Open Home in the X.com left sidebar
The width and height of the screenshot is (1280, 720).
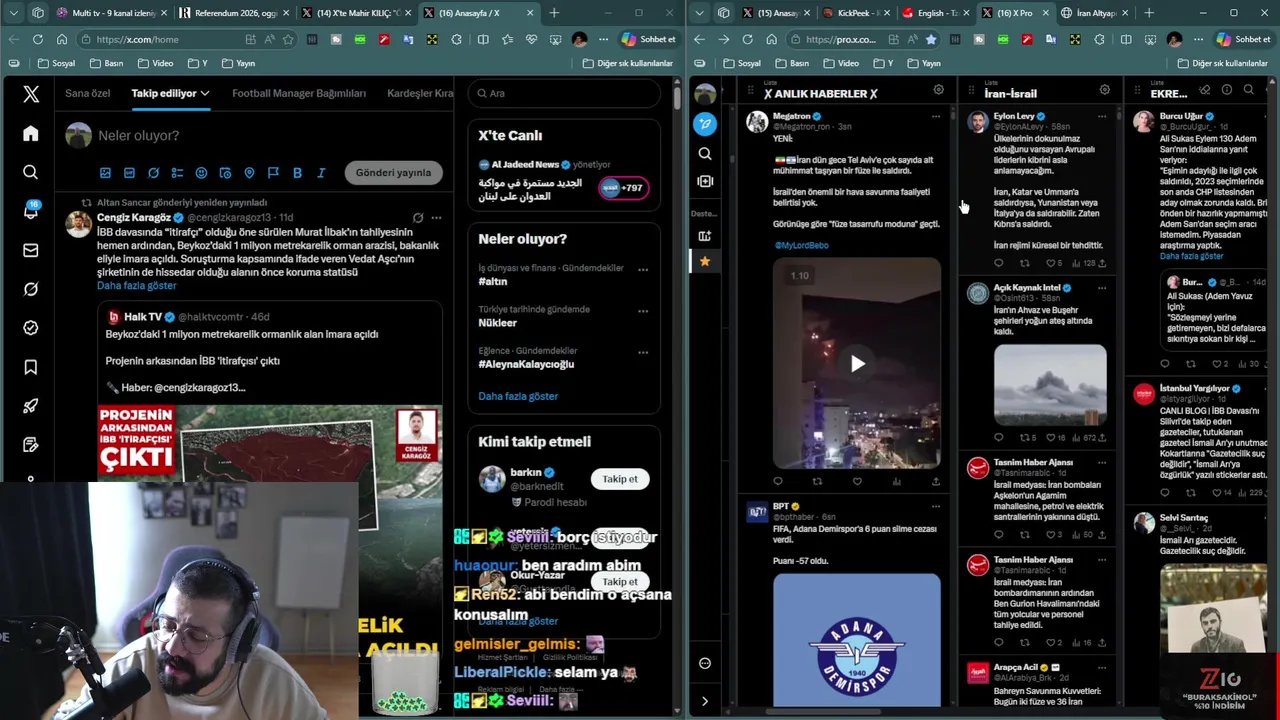tap(31, 134)
